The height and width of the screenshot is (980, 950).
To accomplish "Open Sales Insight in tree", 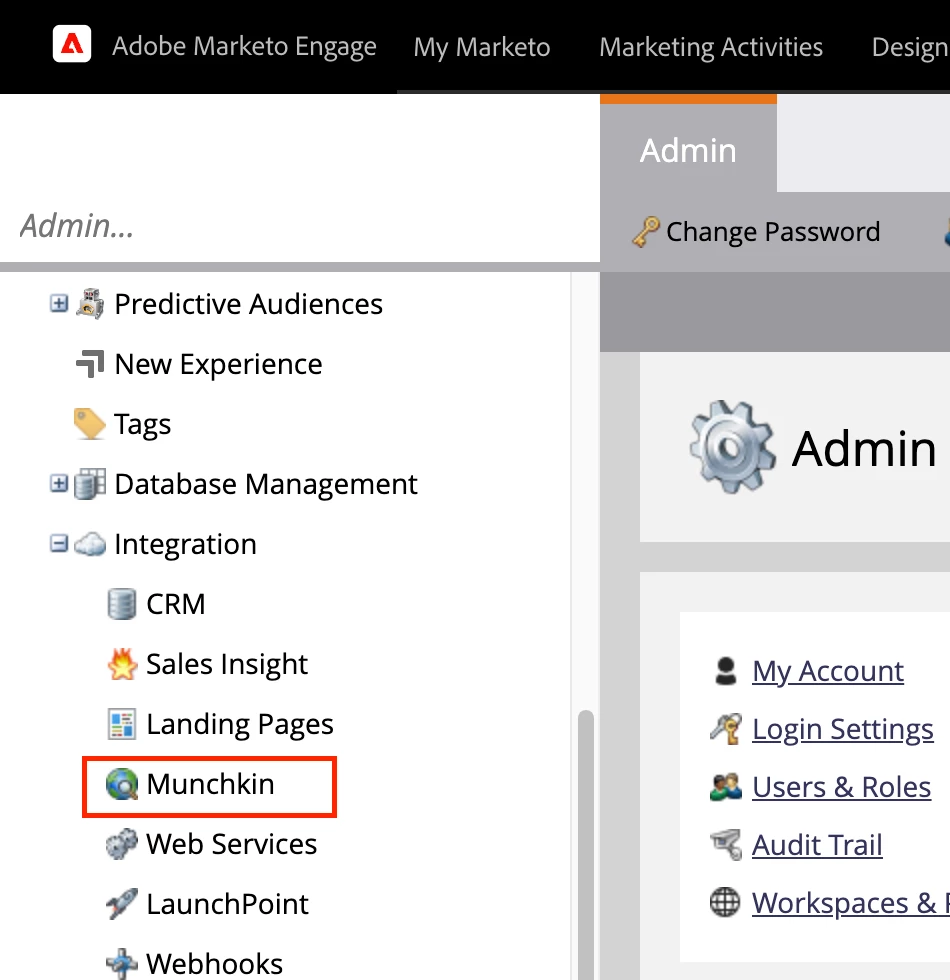I will [x=227, y=664].
